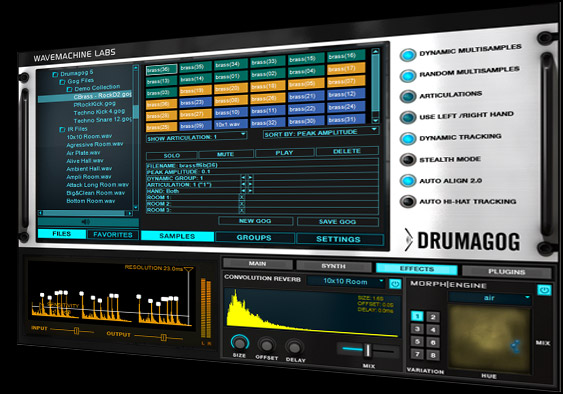Open the Sort By Peak Amplitude dropdown
The width and height of the screenshot is (563, 394).
(321, 133)
